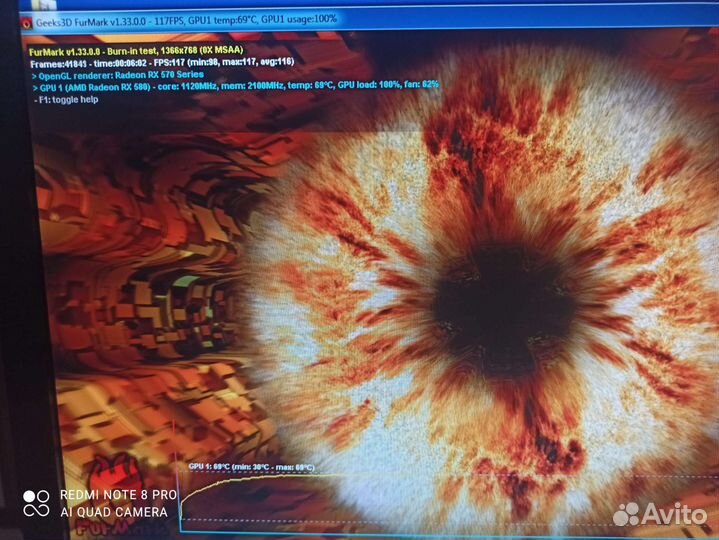Click the FurMark icon in the title bar
This screenshot has height=540, width=719.
[x=27, y=23]
